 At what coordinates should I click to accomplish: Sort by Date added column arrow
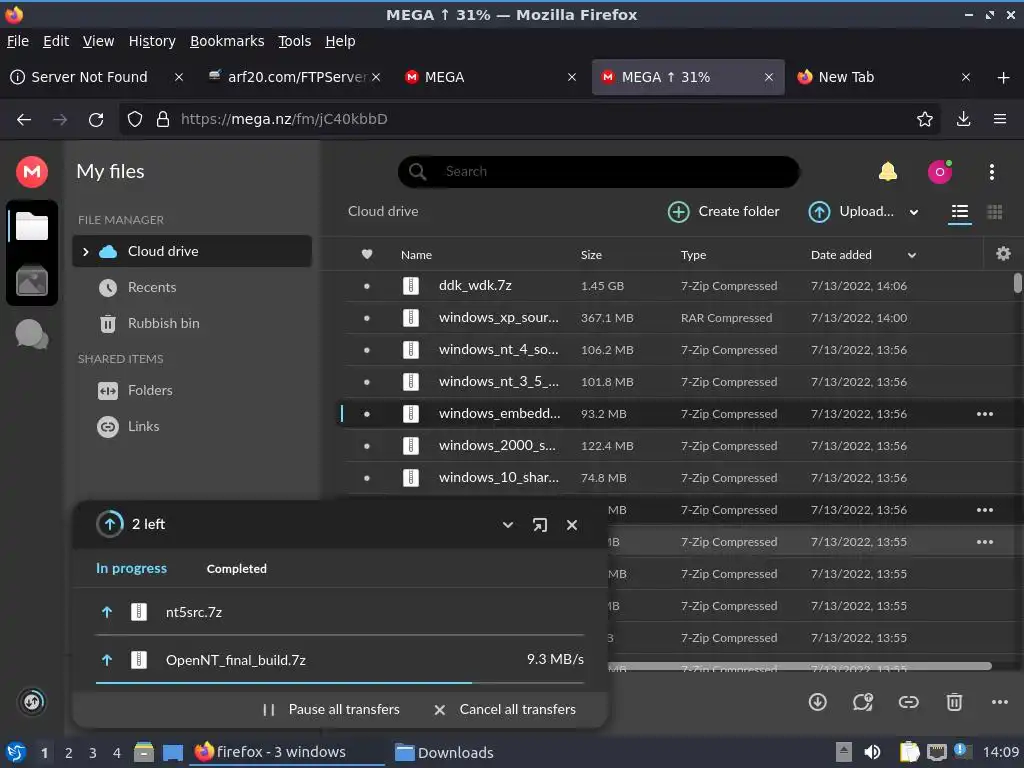tap(912, 255)
